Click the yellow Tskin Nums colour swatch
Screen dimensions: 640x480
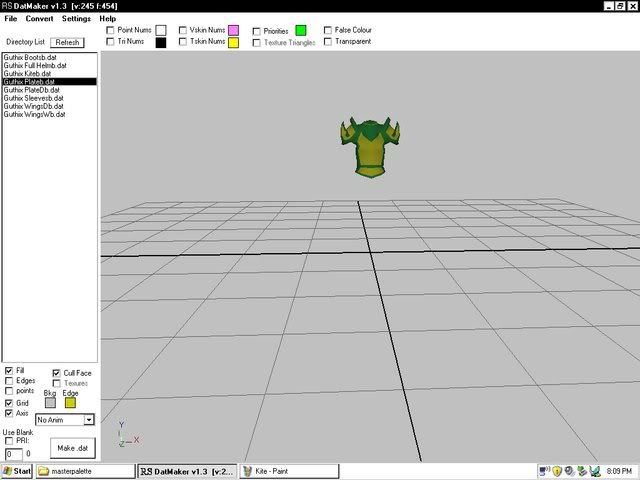tap(233, 42)
